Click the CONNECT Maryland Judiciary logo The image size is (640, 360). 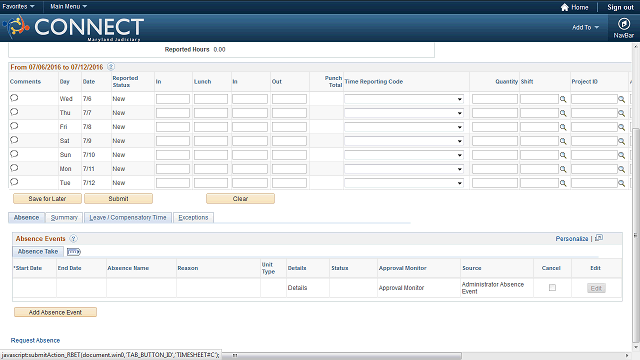73,28
